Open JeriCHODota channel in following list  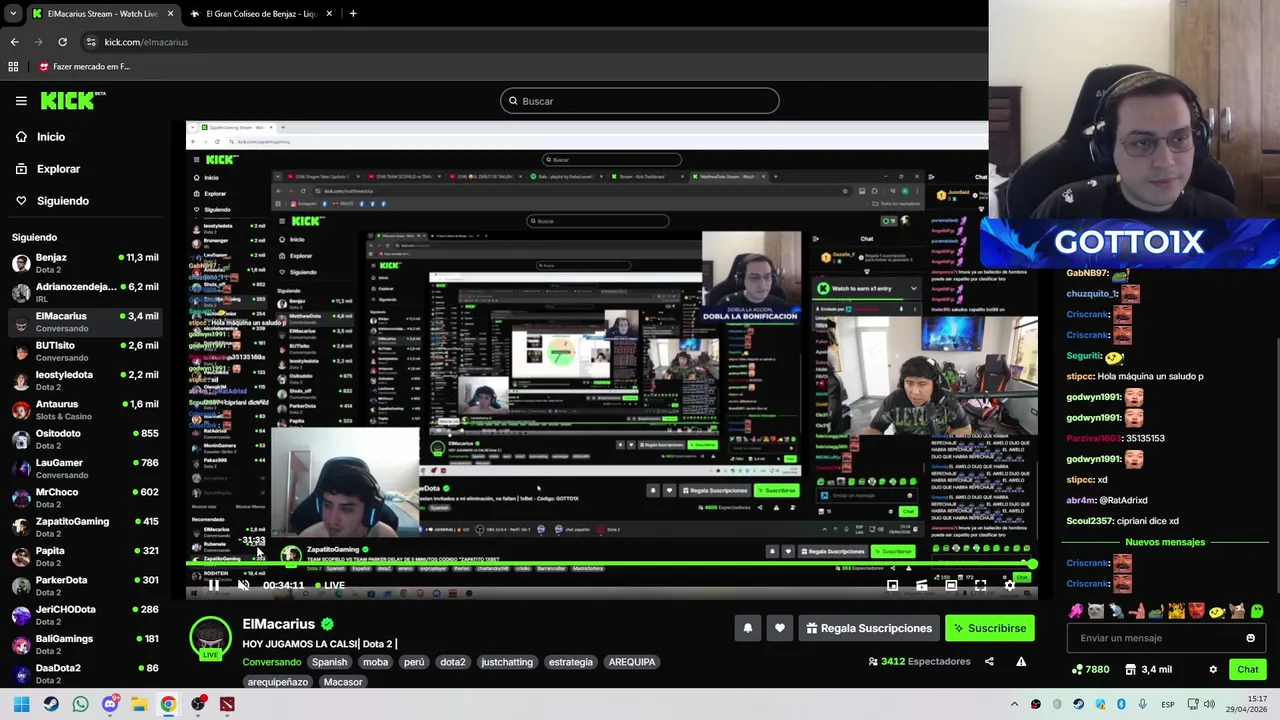point(85,614)
